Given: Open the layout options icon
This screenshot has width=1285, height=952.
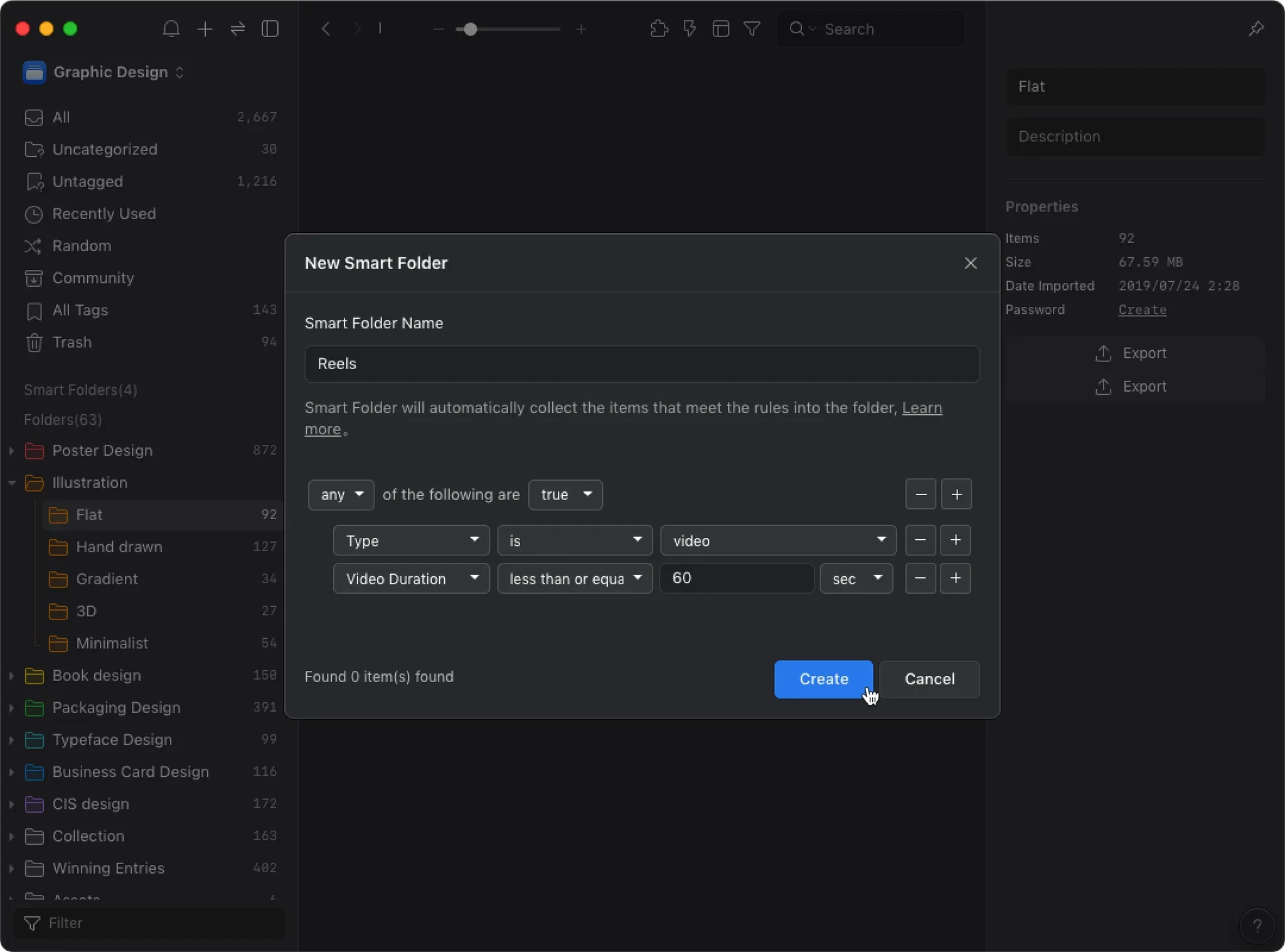Looking at the screenshot, I should tap(721, 29).
